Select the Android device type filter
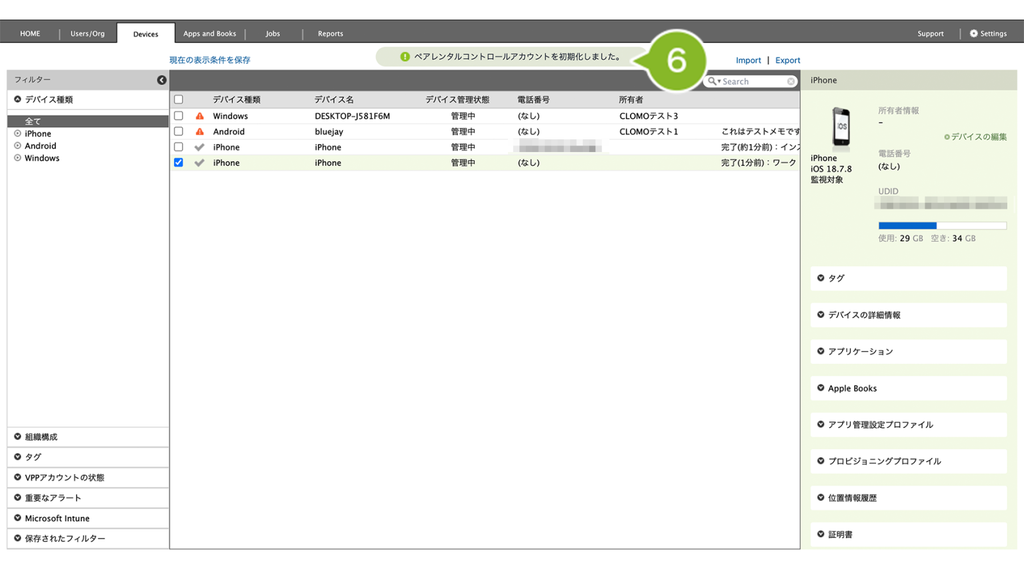The height and width of the screenshot is (576, 1024). pyautogui.click(x=40, y=146)
